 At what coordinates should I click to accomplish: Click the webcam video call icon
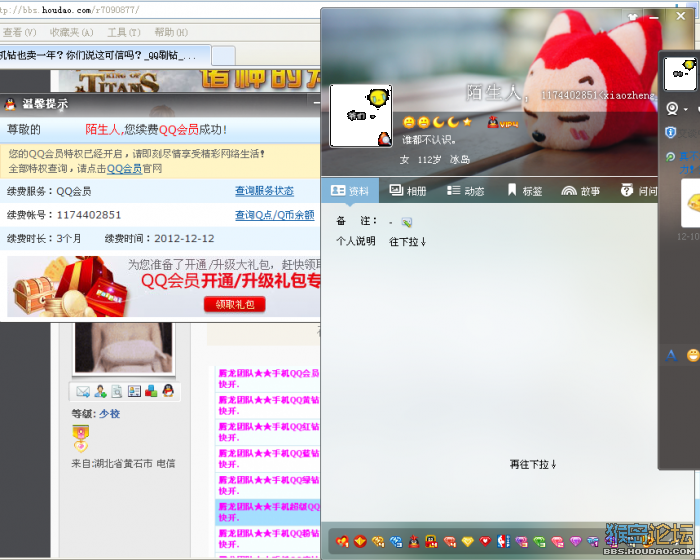(x=672, y=109)
